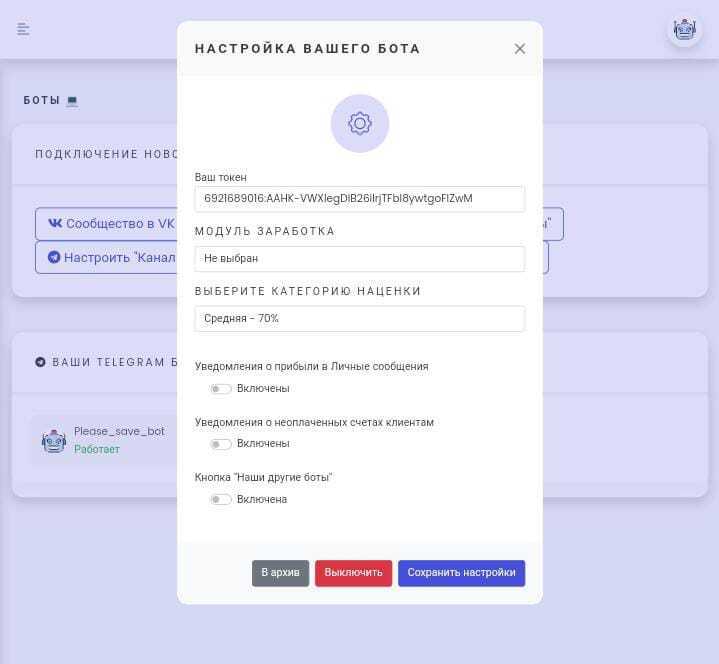Image resolution: width=719 pixels, height=664 pixels.
Task: Click the VK logo icon
Action: coord(54,224)
